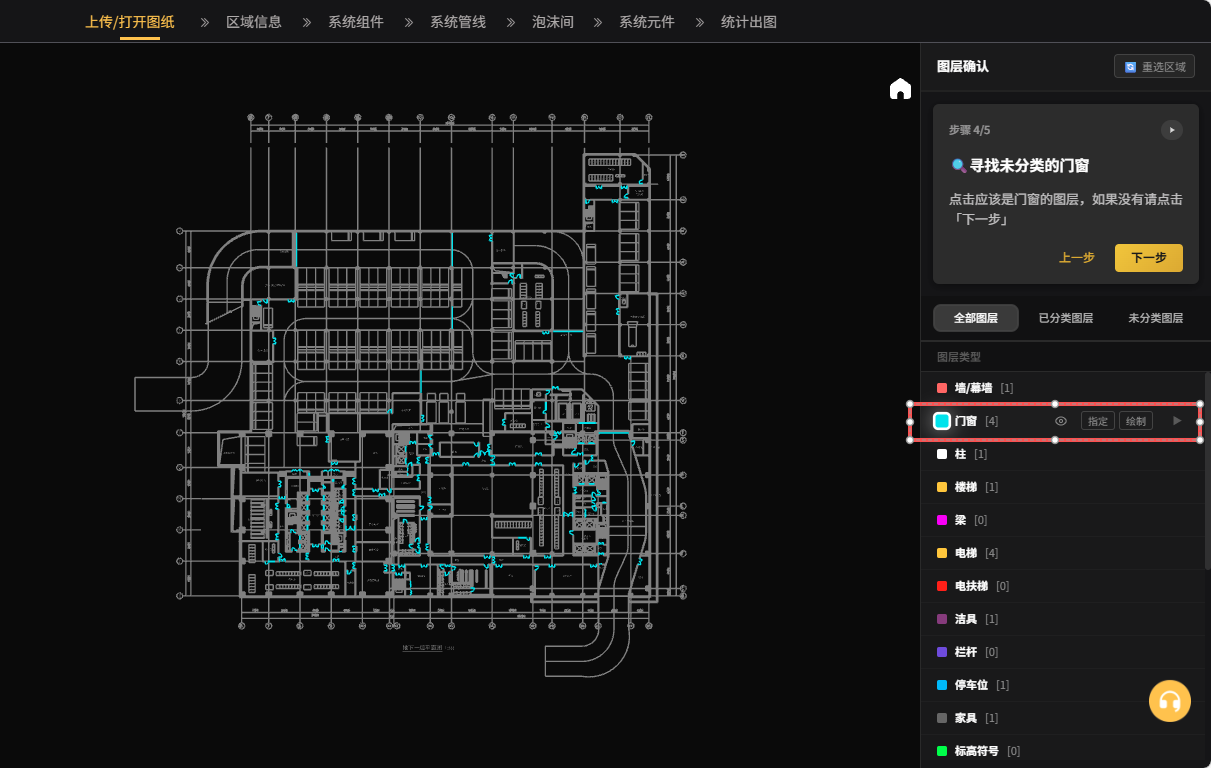Screen dimensions: 1211x768
Task: Toggle visibility eye for 门窗 layer
Action: tap(1061, 421)
